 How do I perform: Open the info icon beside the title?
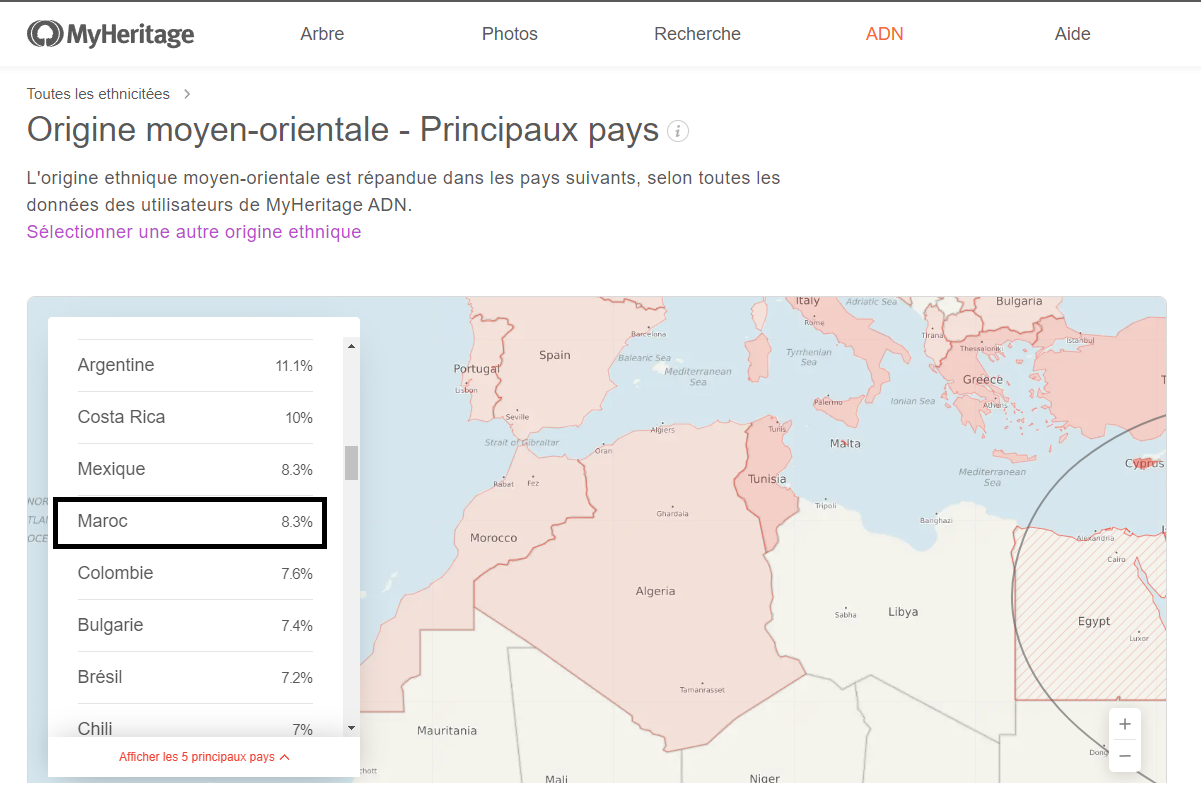[678, 131]
